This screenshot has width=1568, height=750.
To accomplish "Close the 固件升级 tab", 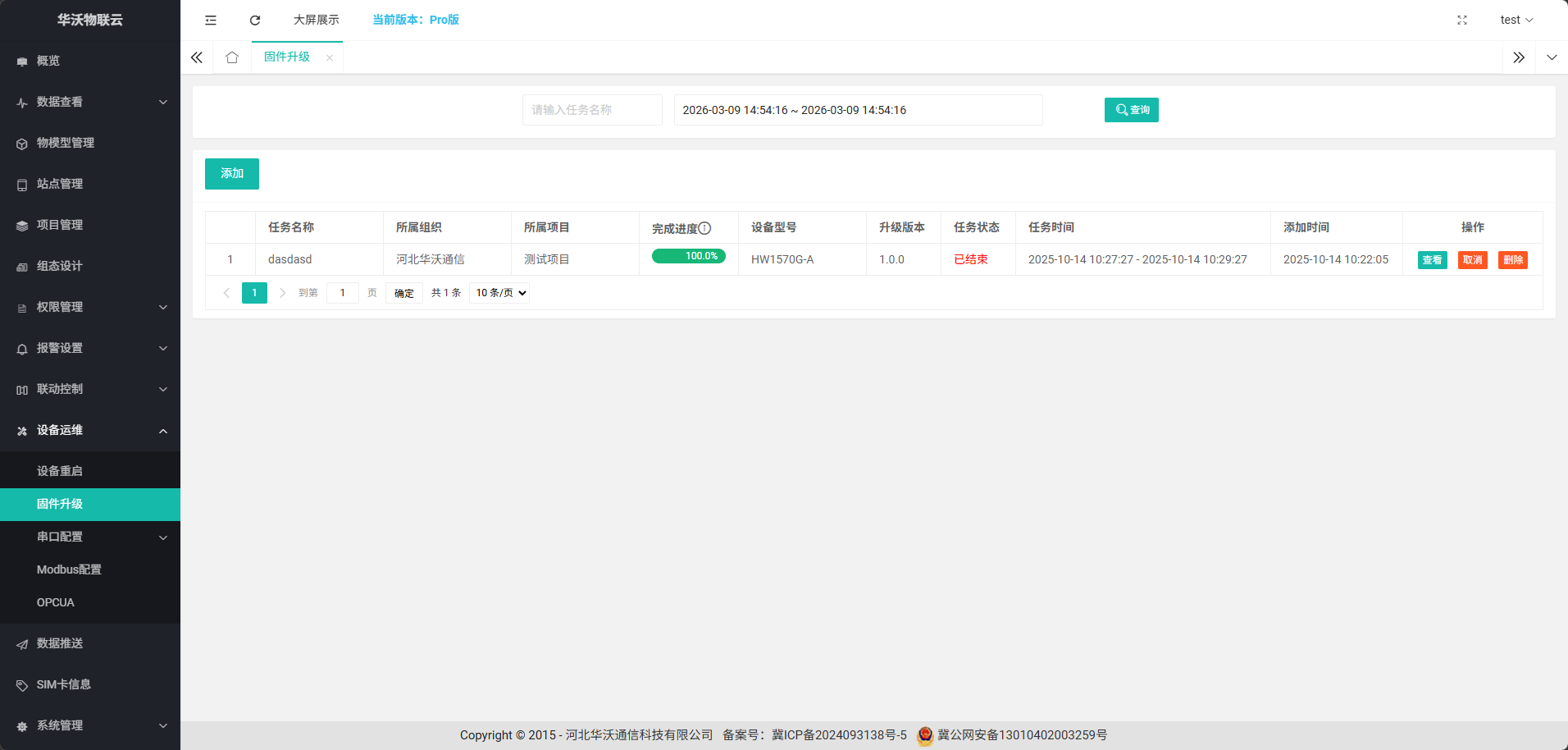I will (330, 57).
